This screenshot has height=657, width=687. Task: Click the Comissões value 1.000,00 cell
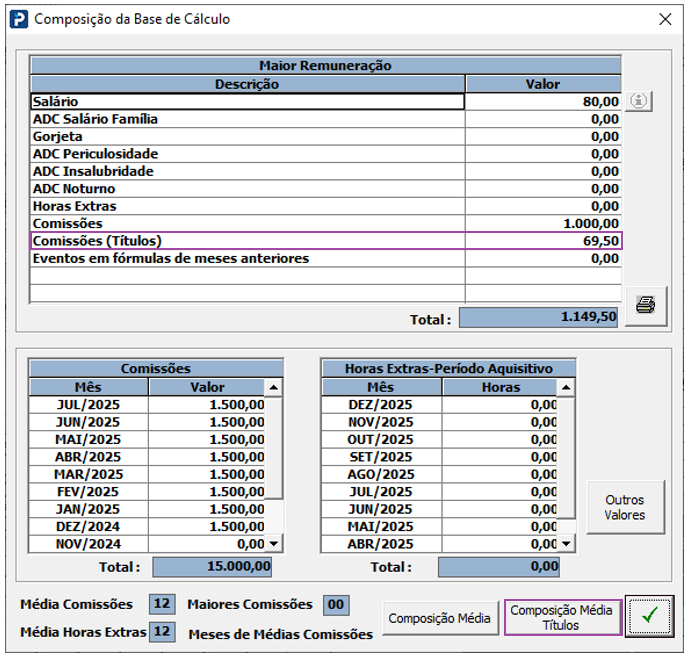click(543, 224)
